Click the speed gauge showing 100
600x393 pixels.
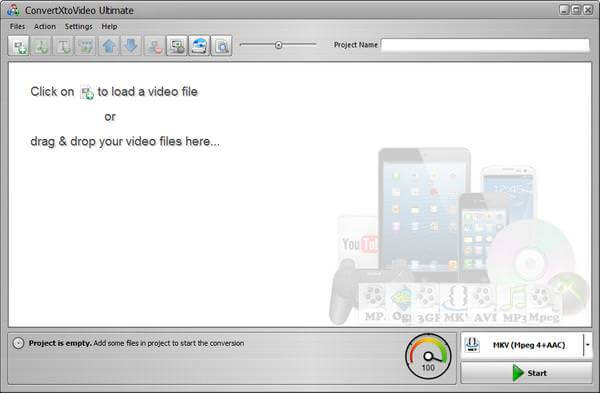pyautogui.click(x=428, y=356)
